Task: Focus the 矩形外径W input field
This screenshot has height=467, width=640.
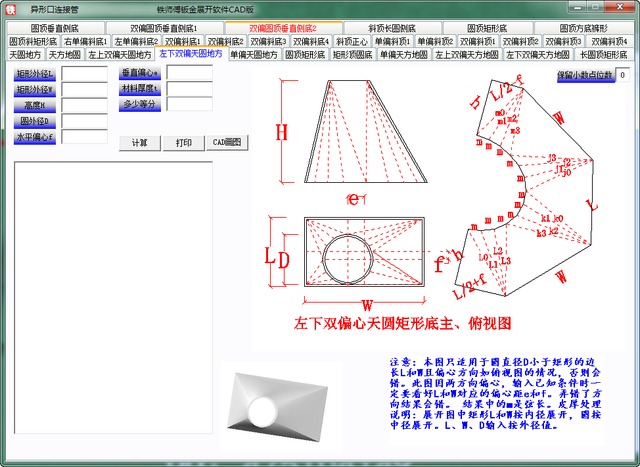Action: 84,89
